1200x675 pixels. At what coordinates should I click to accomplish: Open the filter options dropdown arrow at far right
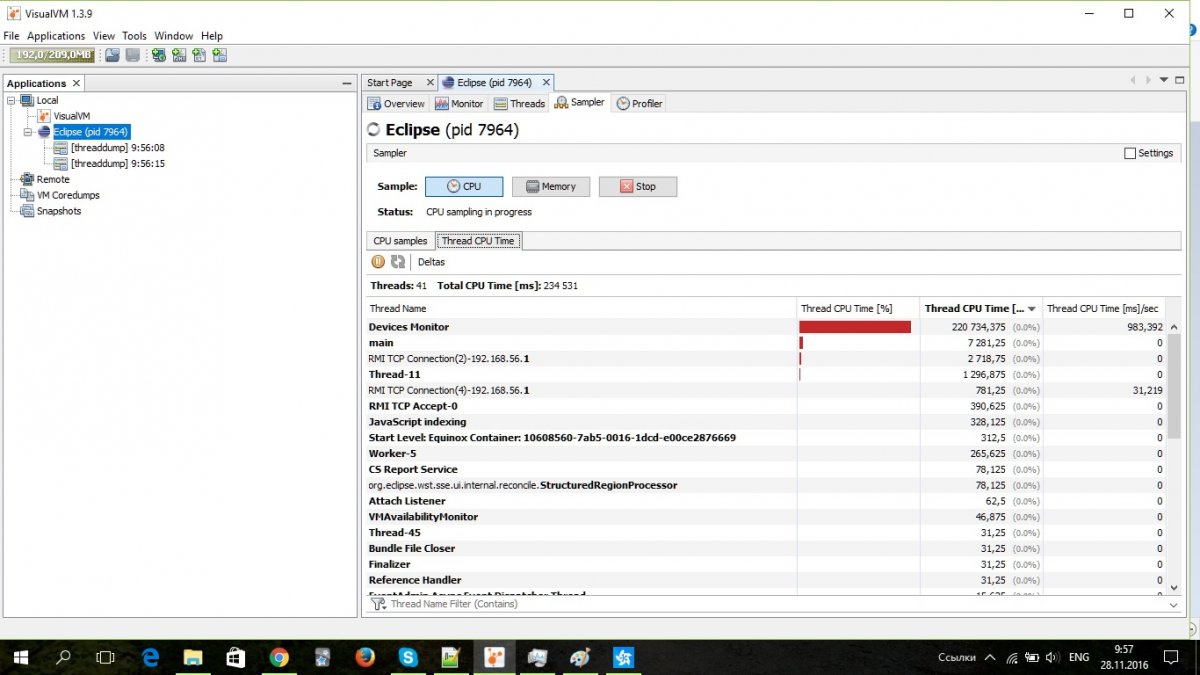[x=1173, y=604]
